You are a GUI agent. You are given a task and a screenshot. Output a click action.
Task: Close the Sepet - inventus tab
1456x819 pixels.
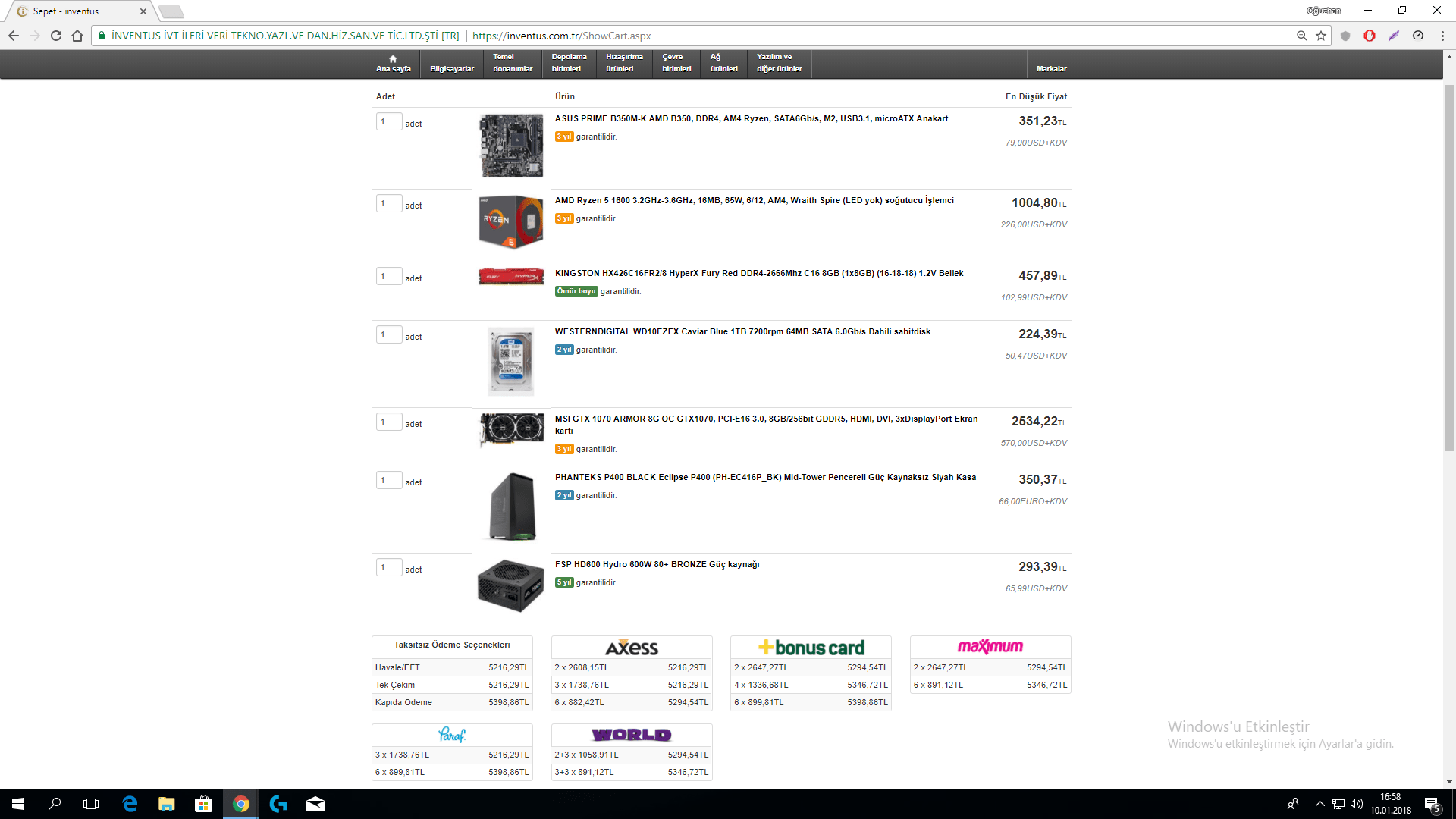(143, 11)
